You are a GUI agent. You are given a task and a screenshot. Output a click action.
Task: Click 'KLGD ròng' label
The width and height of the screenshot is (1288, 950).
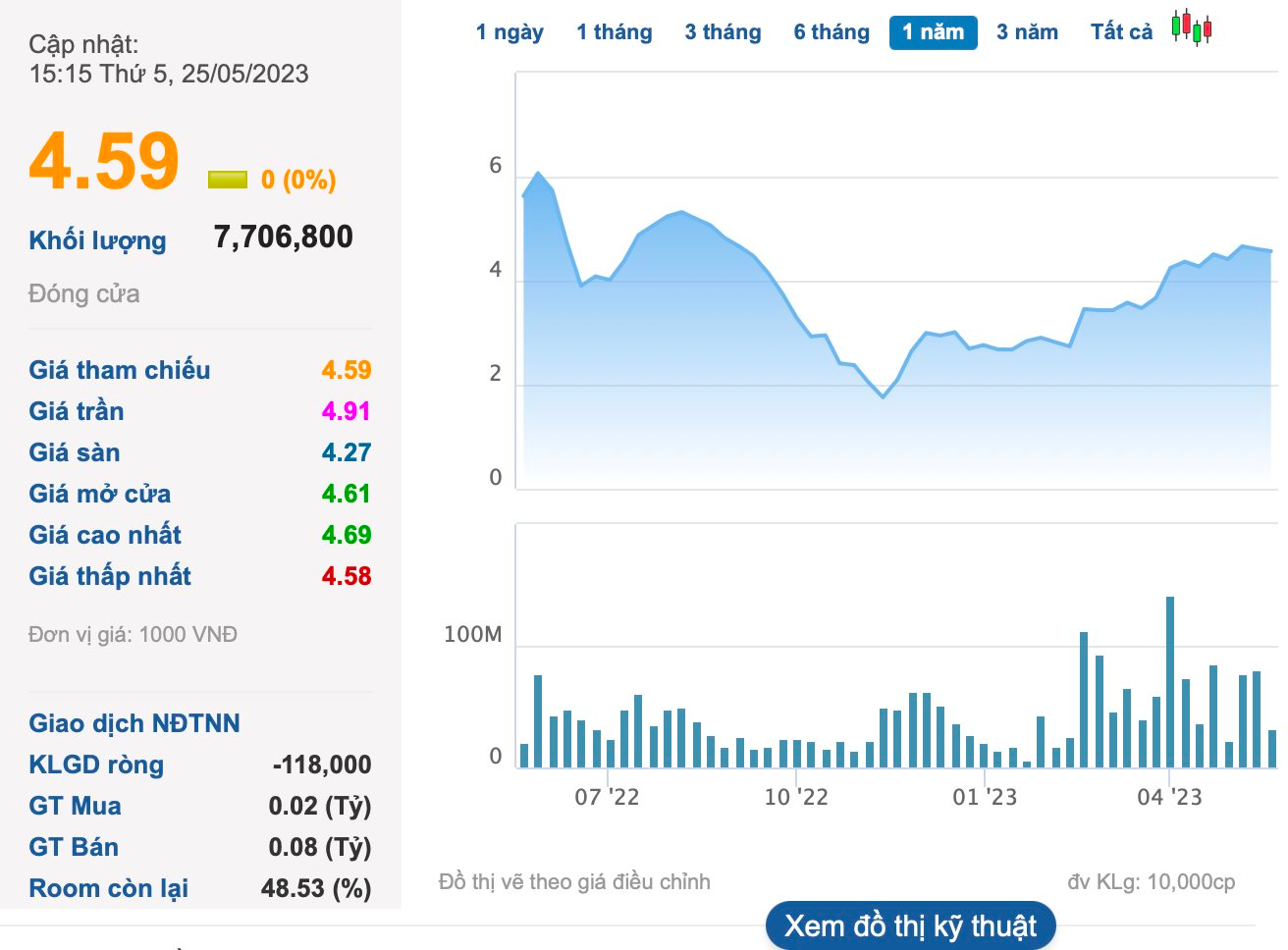[x=96, y=765]
